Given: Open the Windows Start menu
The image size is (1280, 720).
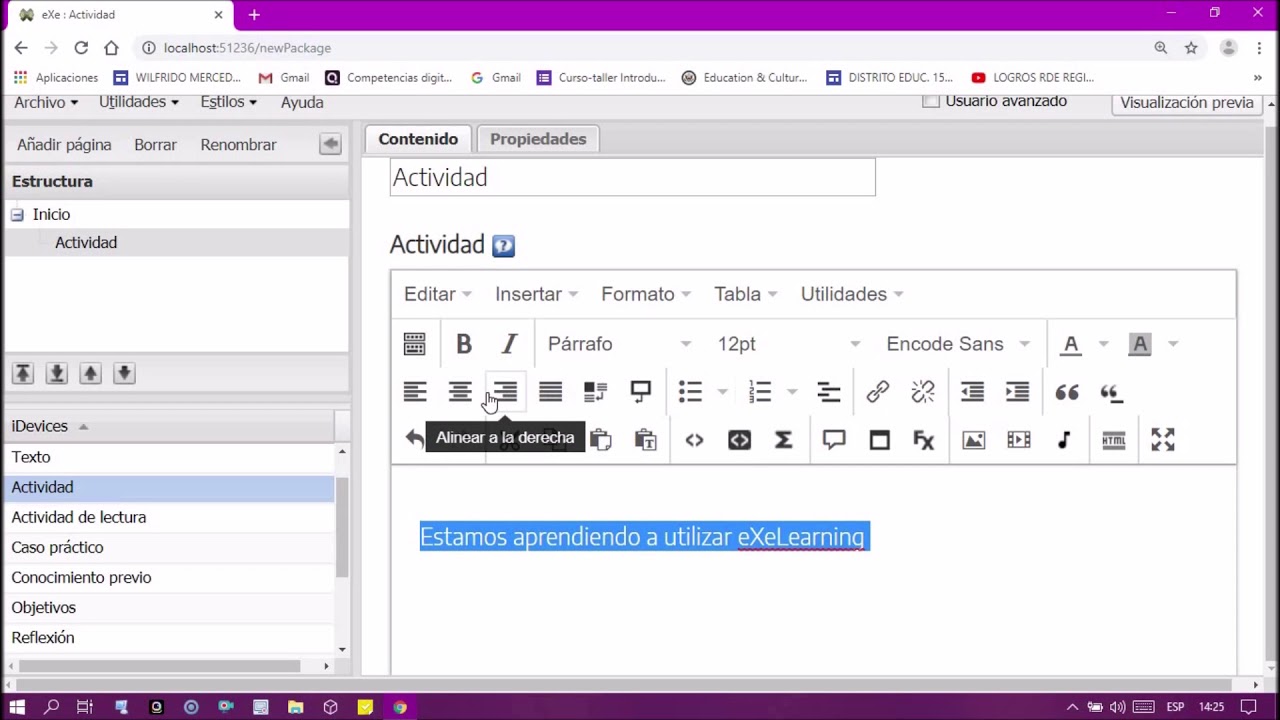Looking at the screenshot, I should click(x=17, y=707).
